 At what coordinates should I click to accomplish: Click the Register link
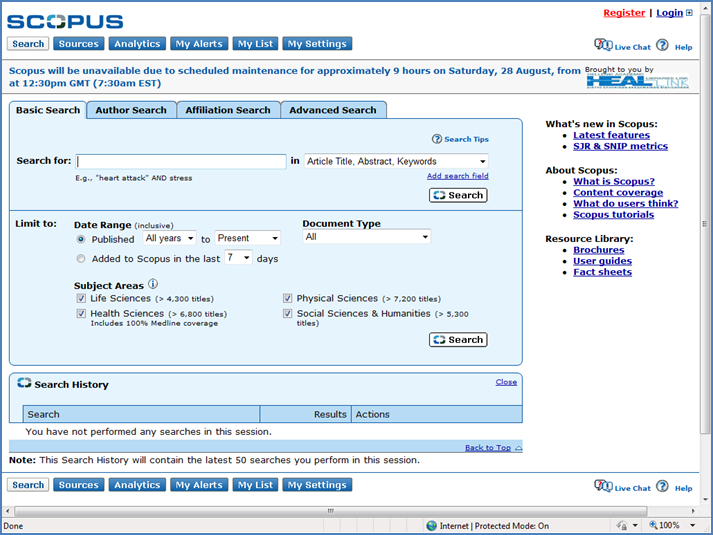pos(624,13)
